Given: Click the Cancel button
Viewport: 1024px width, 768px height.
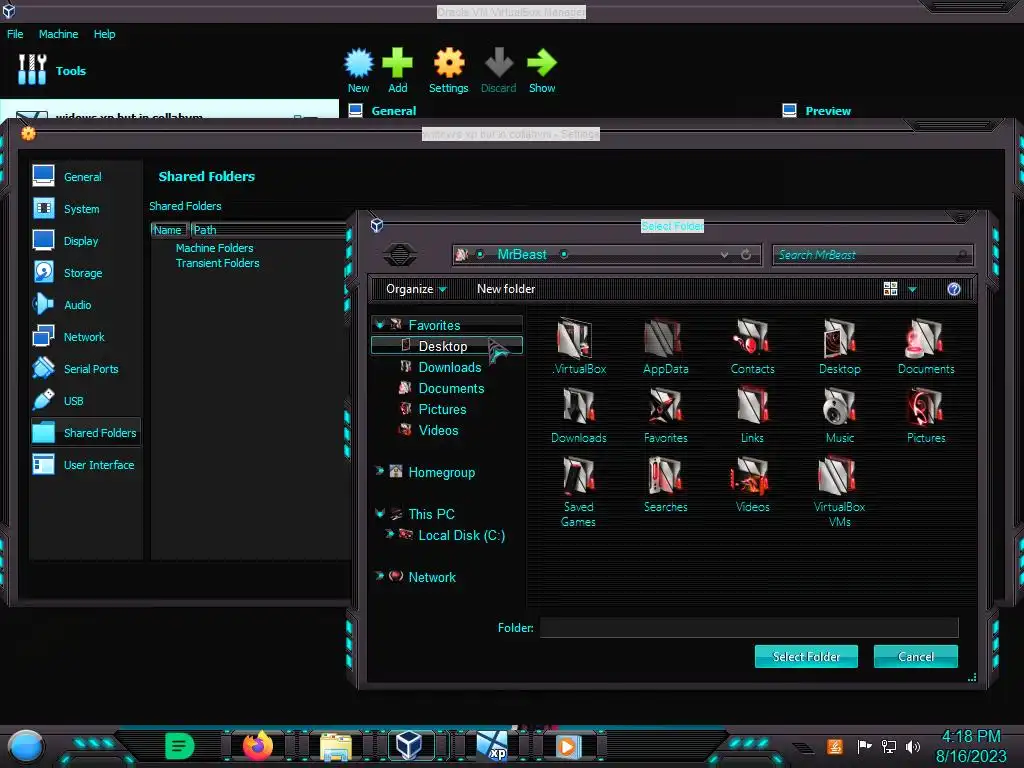Looking at the screenshot, I should pyautogui.click(x=916, y=656).
